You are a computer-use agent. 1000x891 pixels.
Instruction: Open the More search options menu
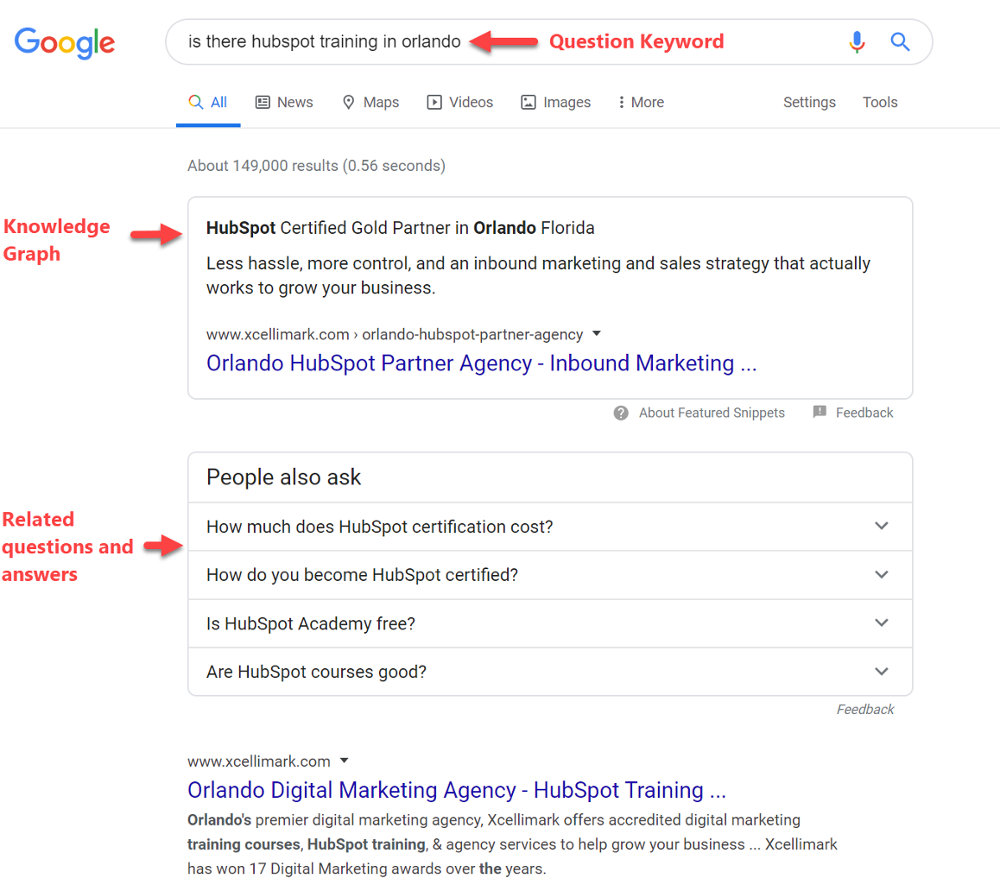pos(641,103)
